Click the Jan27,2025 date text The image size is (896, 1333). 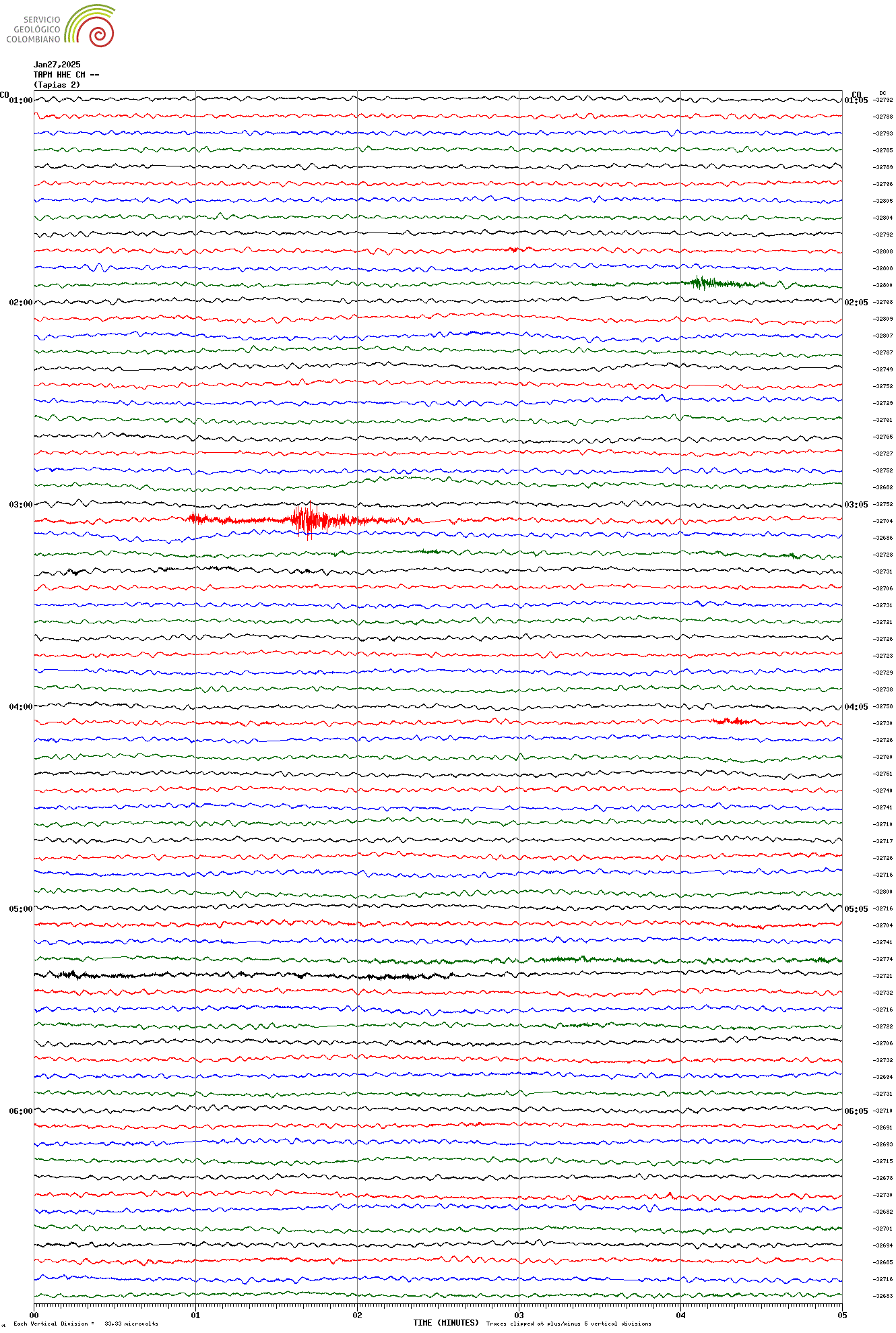coord(57,65)
